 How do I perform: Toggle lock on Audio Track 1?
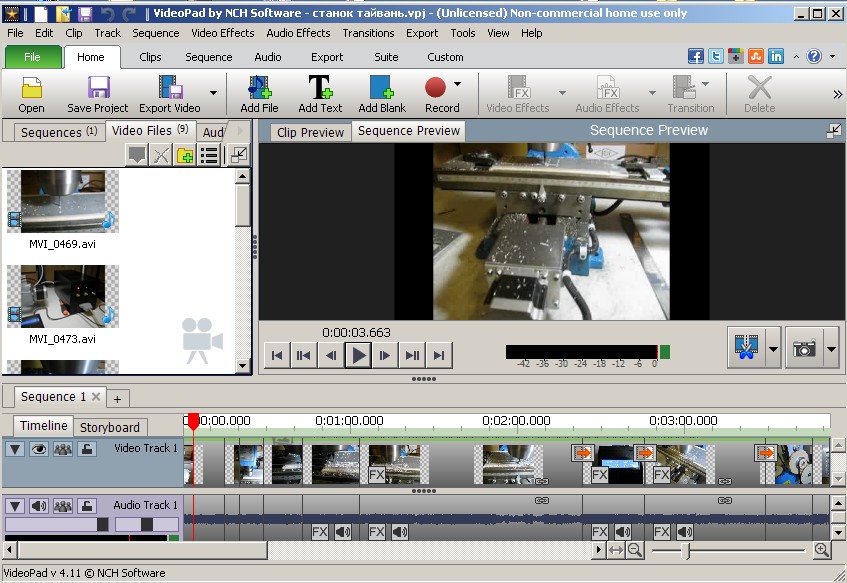tap(86, 506)
